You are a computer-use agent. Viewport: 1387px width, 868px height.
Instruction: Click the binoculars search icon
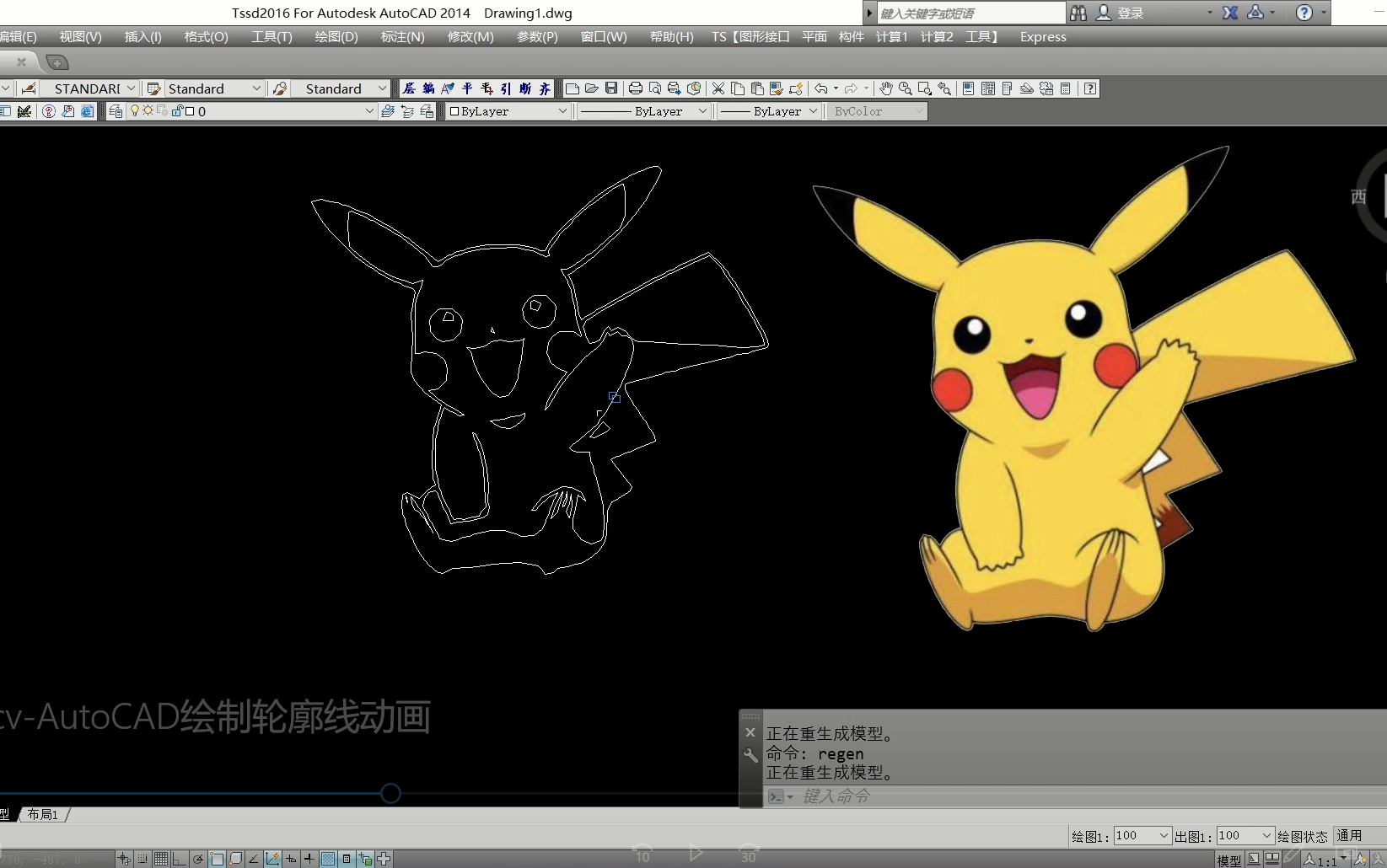click(x=1078, y=13)
